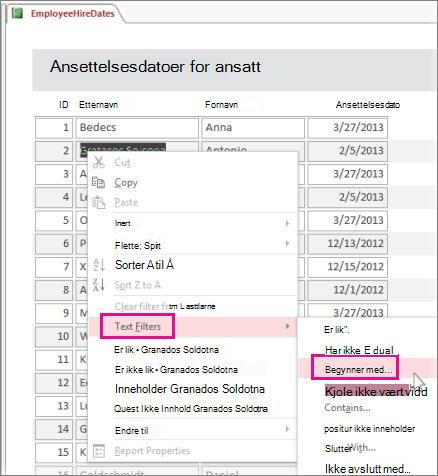
Task: Click the ID column header
Action: pyautogui.click(x=63, y=105)
